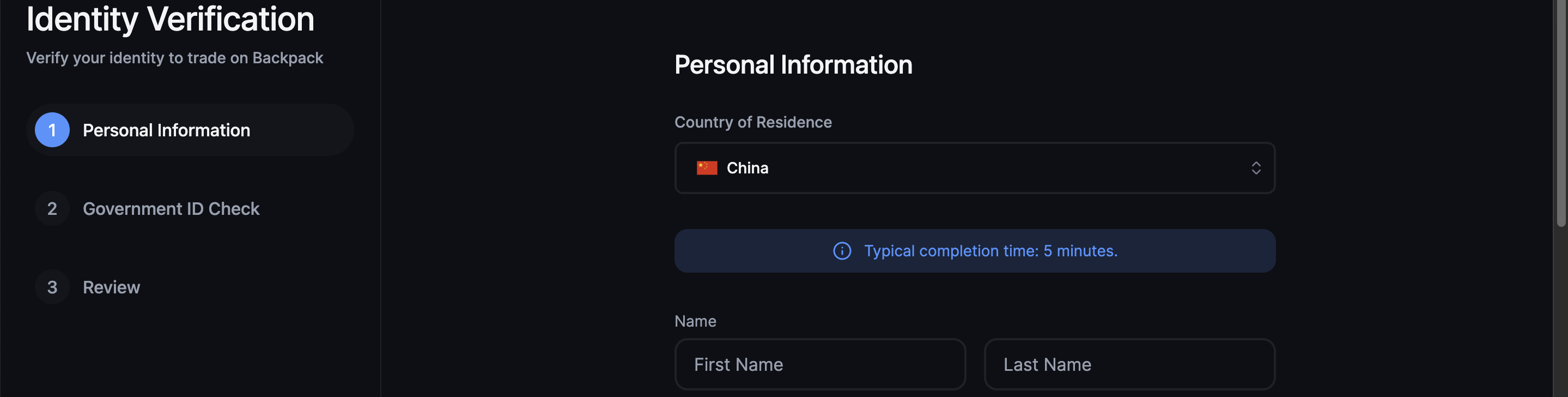
Task: Click the China flag icon in the country selector
Action: pos(706,167)
